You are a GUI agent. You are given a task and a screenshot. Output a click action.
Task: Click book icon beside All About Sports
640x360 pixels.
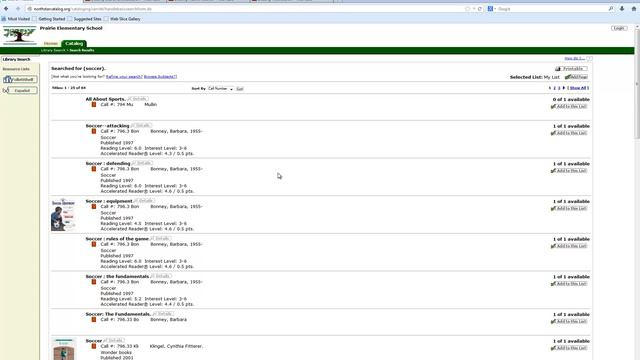click(x=94, y=104)
